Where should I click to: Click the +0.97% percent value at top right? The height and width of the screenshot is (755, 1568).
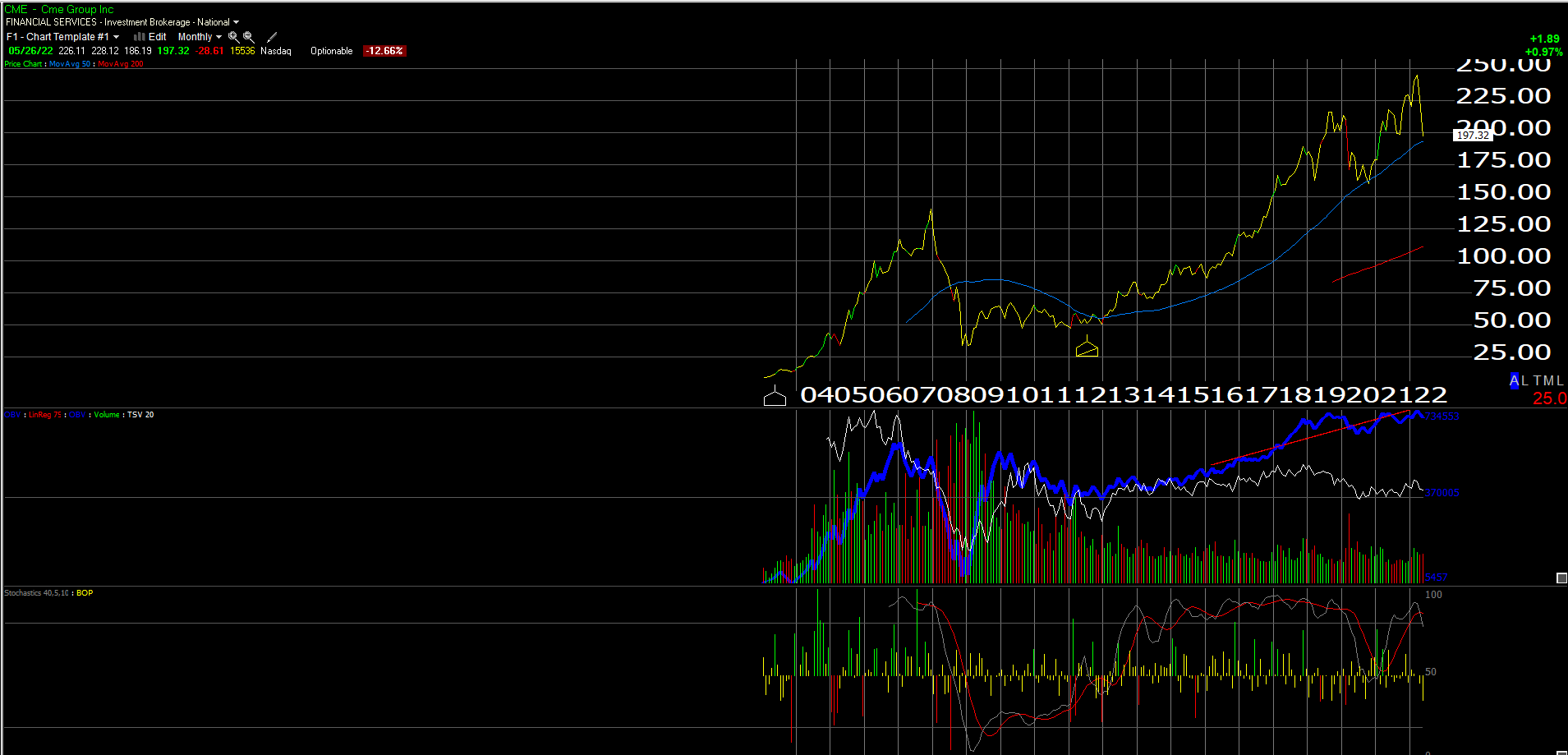click(1543, 52)
